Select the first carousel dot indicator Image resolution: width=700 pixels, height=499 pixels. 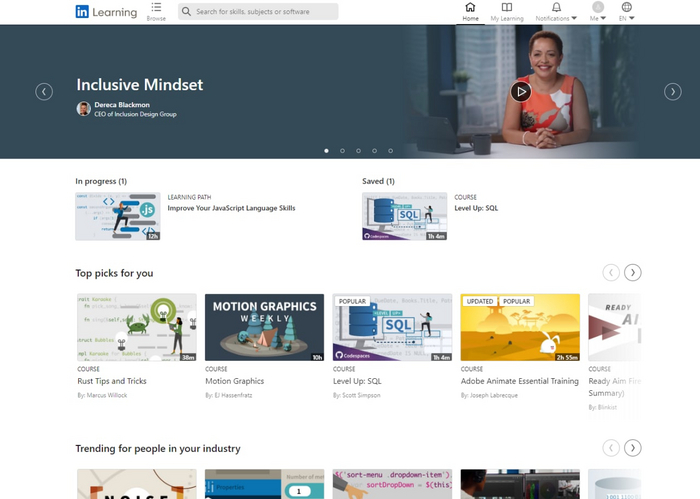pos(326,151)
